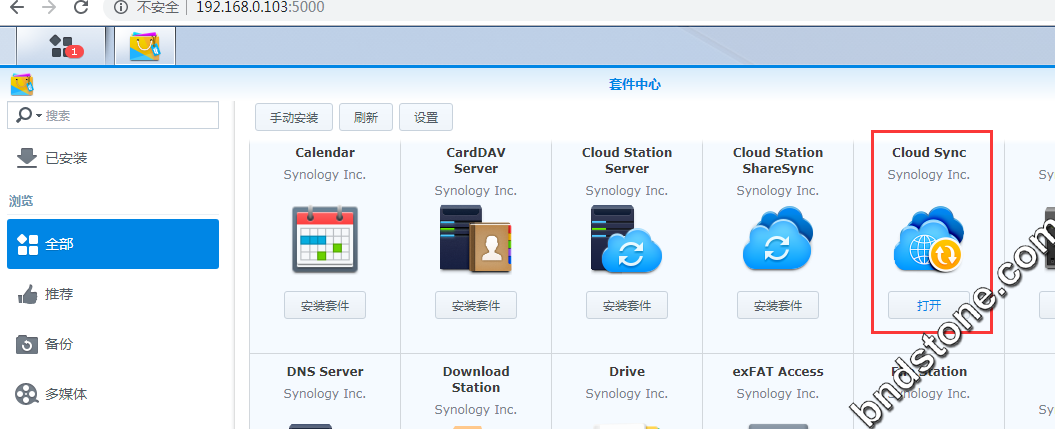Click the Package Center window logo icon

(x=22, y=85)
